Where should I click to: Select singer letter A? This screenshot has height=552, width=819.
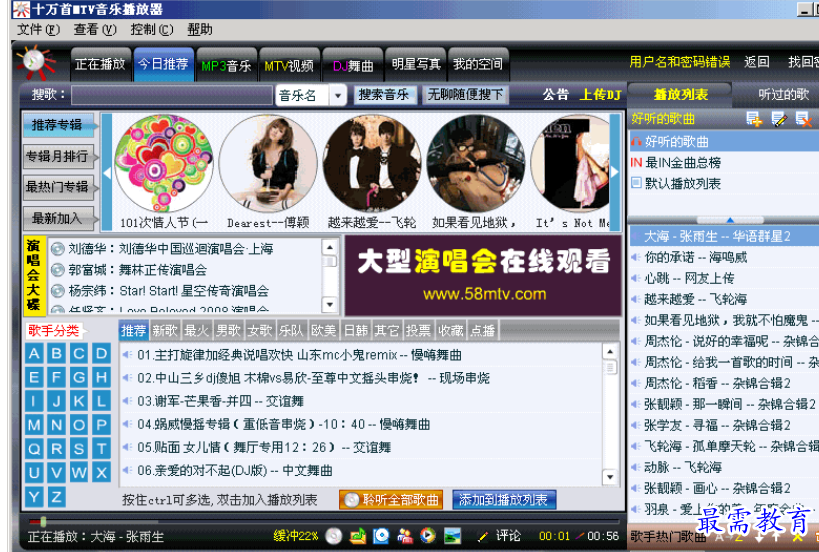(x=34, y=354)
